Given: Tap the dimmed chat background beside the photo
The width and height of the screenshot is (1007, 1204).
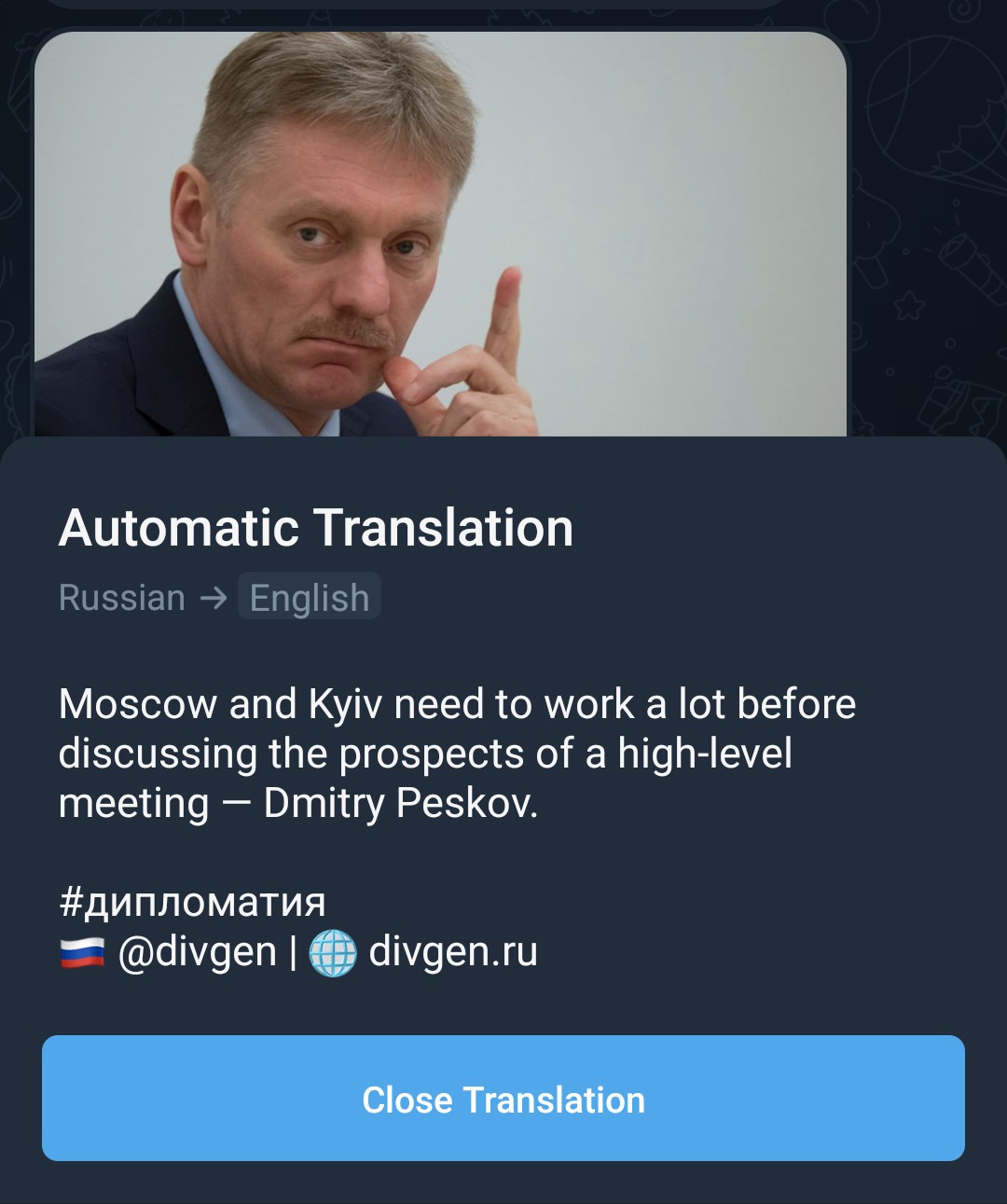Looking at the screenshot, I should [927, 233].
